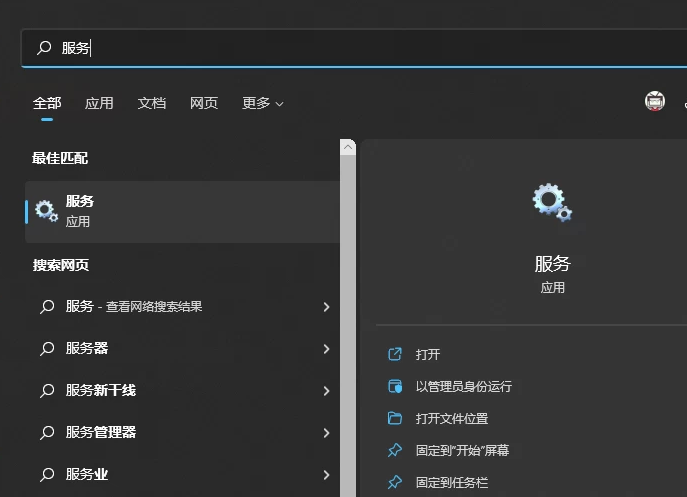687x497 pixels.
Task: Open the 更多 dropdown
Action: [262, 103]
